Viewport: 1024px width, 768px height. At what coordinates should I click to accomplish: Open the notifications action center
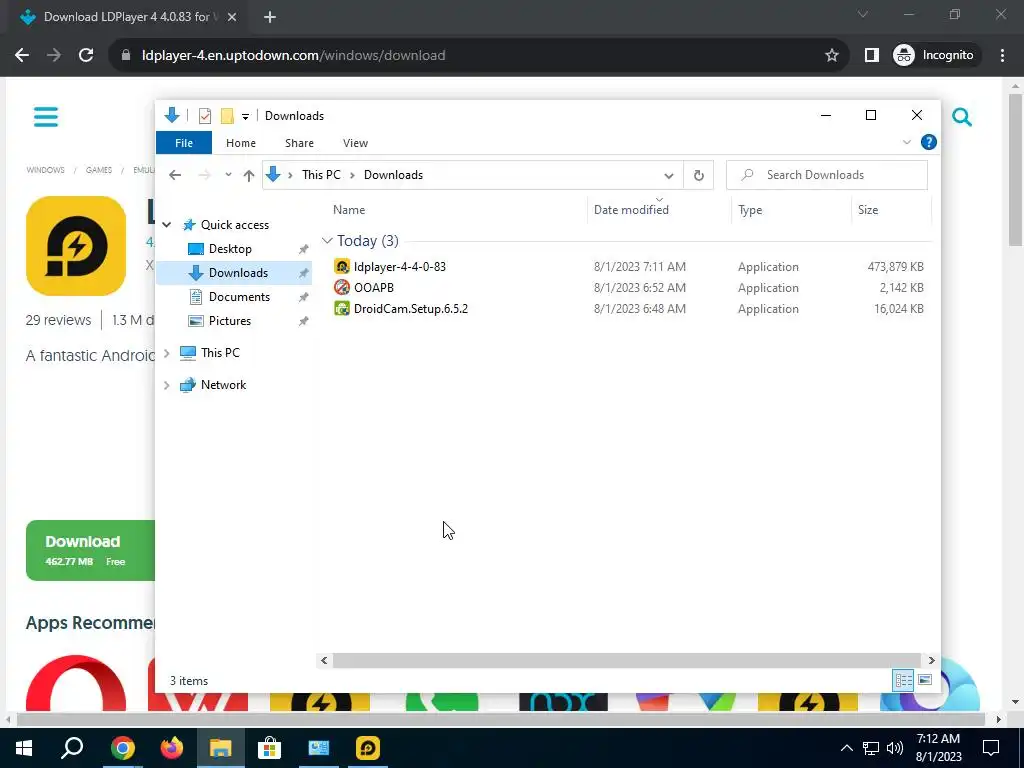(991, 748)
